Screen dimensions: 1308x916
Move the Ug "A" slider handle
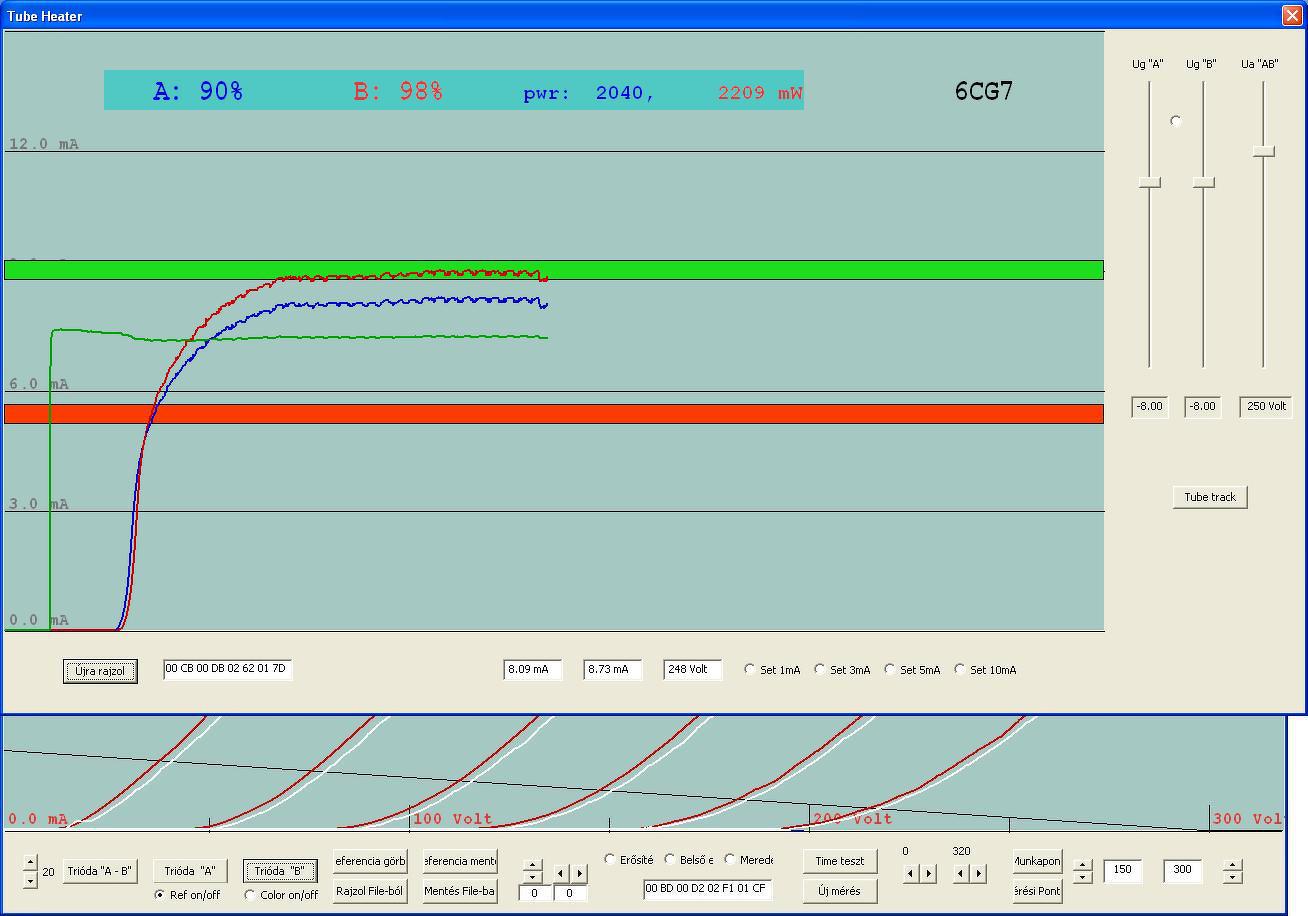click(x=1150, y=183)
